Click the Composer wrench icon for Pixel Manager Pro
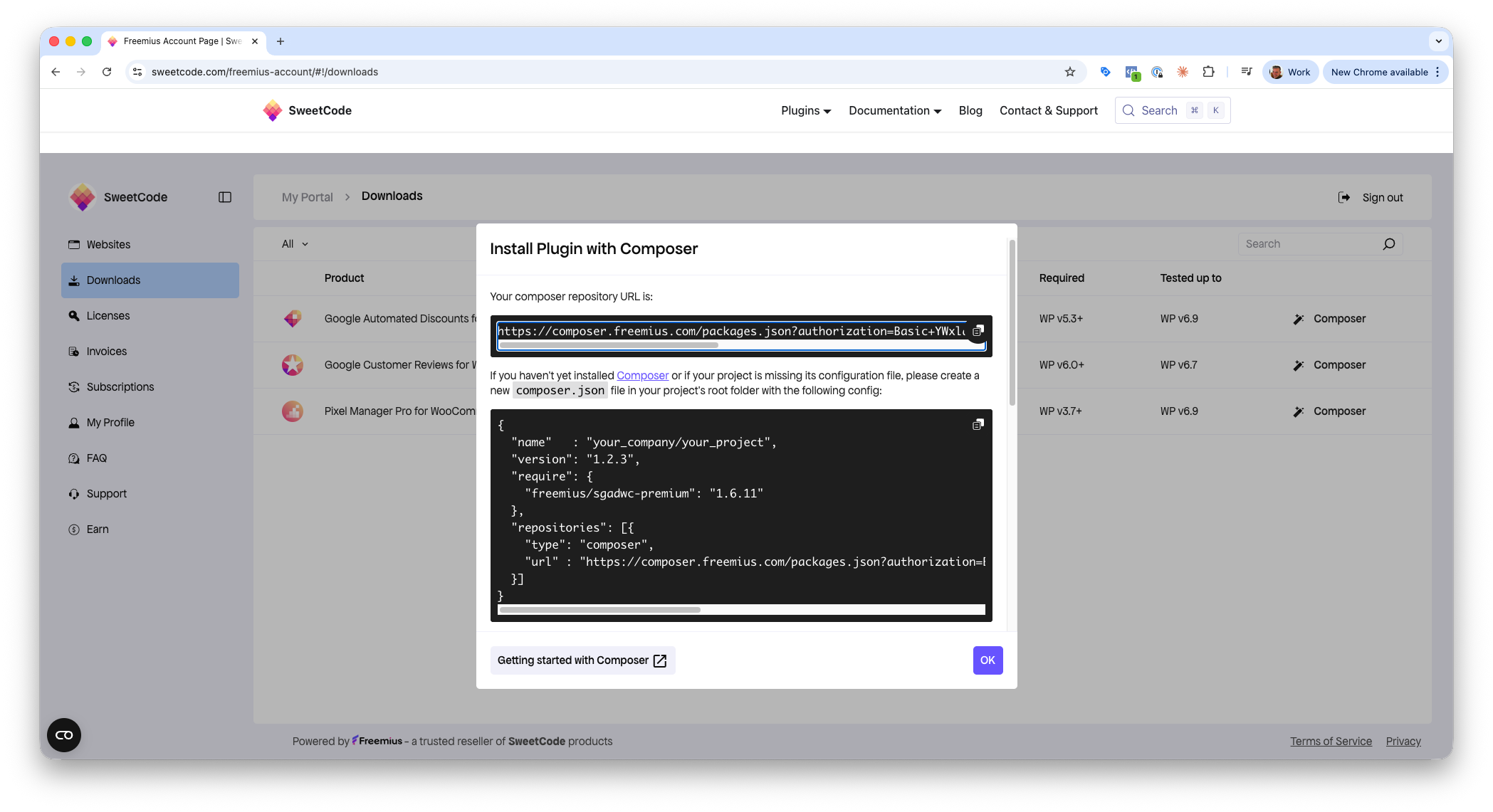Viewport: 1493px width, 812px height. 1298,411
